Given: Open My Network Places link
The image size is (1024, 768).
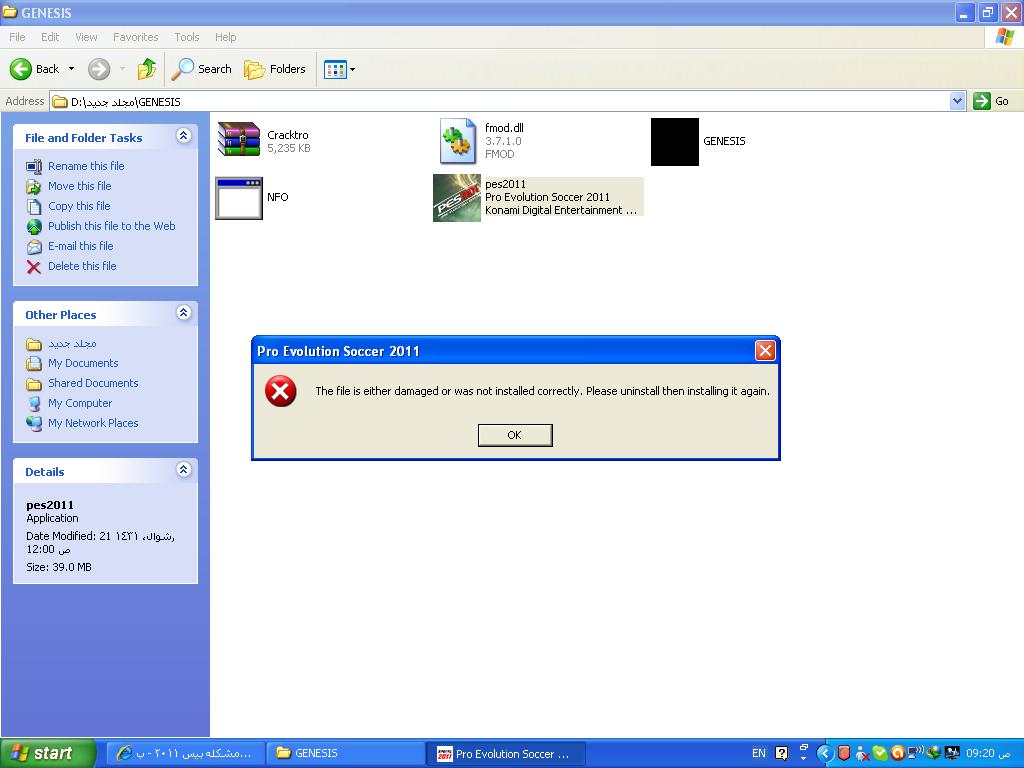Looking at the screenshot, I should [93, 423].
